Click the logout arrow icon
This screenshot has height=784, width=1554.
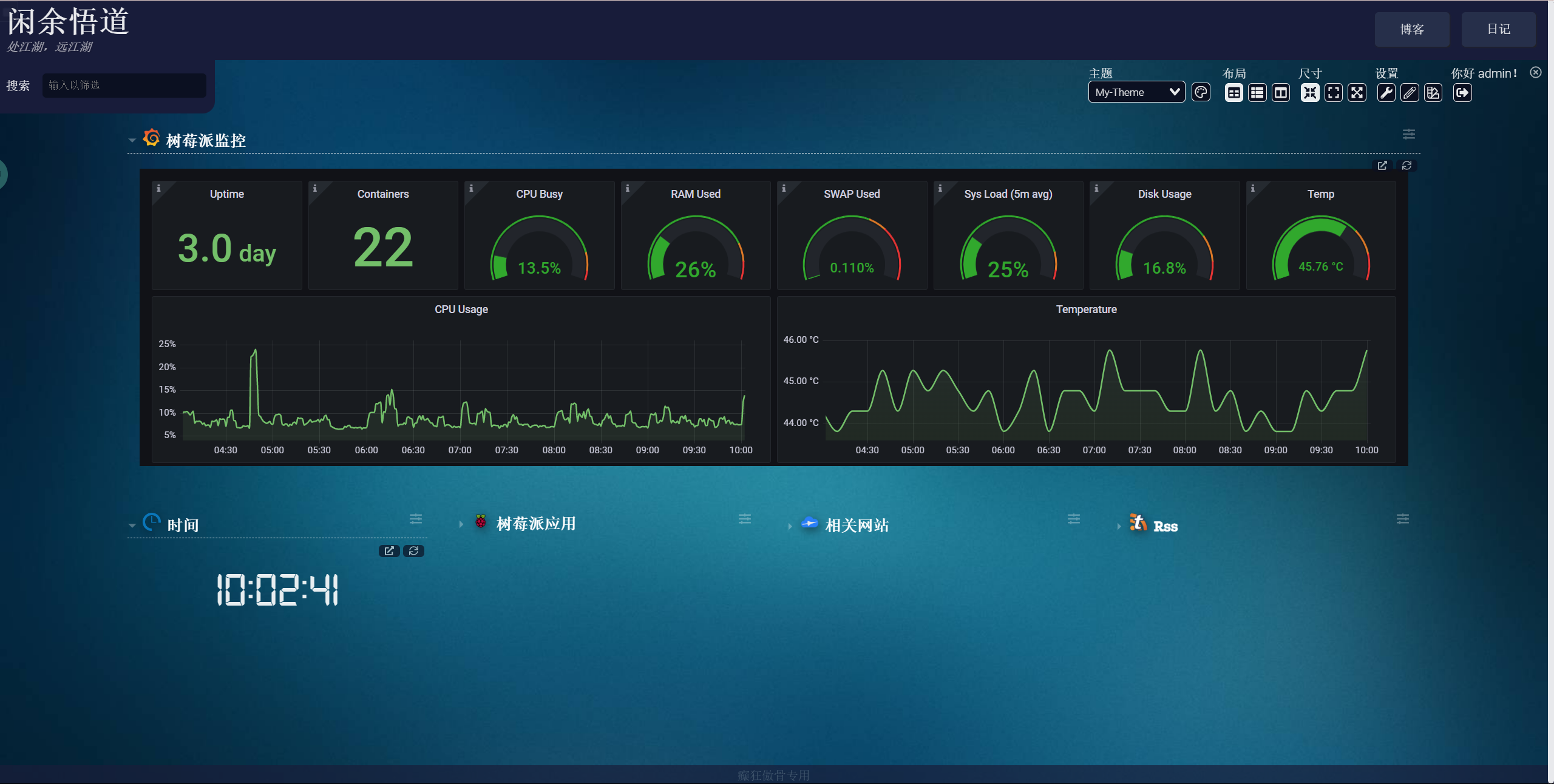point(1462,93)
